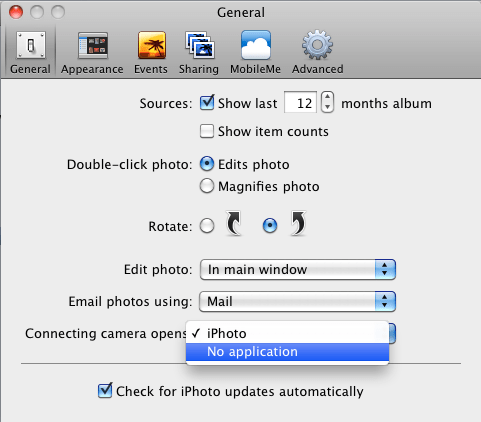Uncheck Show last months album checkbox
This screenshot has height=422, width=481.
(x=207, y=103)
